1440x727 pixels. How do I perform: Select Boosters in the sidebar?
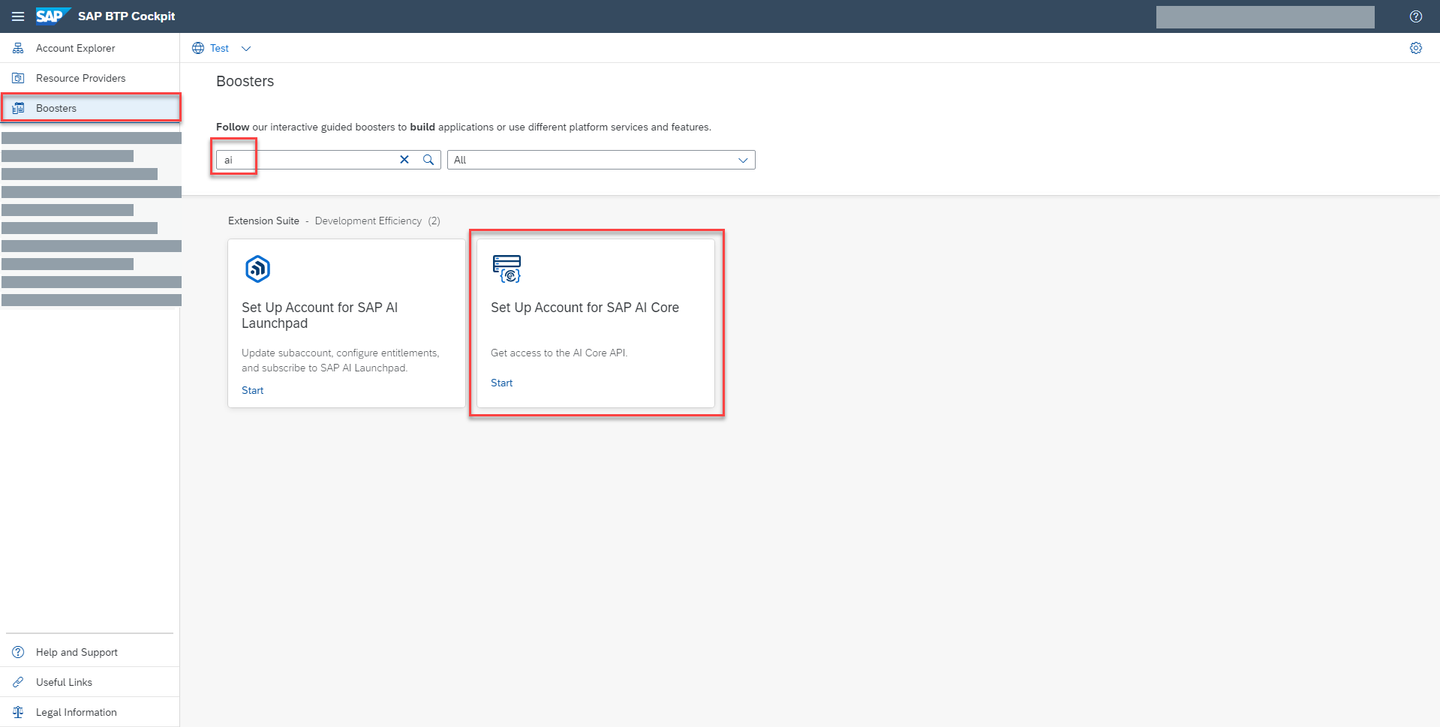pos(90,108)
